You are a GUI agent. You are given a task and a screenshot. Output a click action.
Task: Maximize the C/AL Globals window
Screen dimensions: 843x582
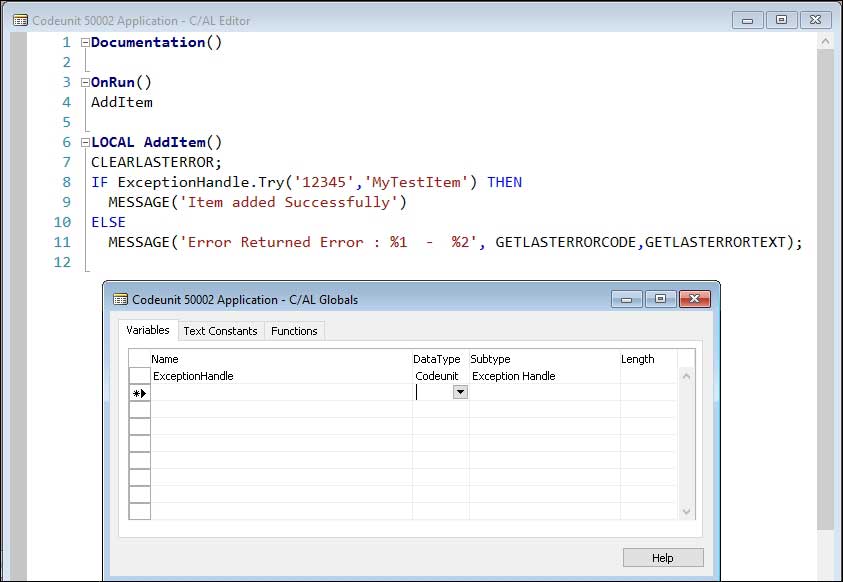tap(660, 298)
